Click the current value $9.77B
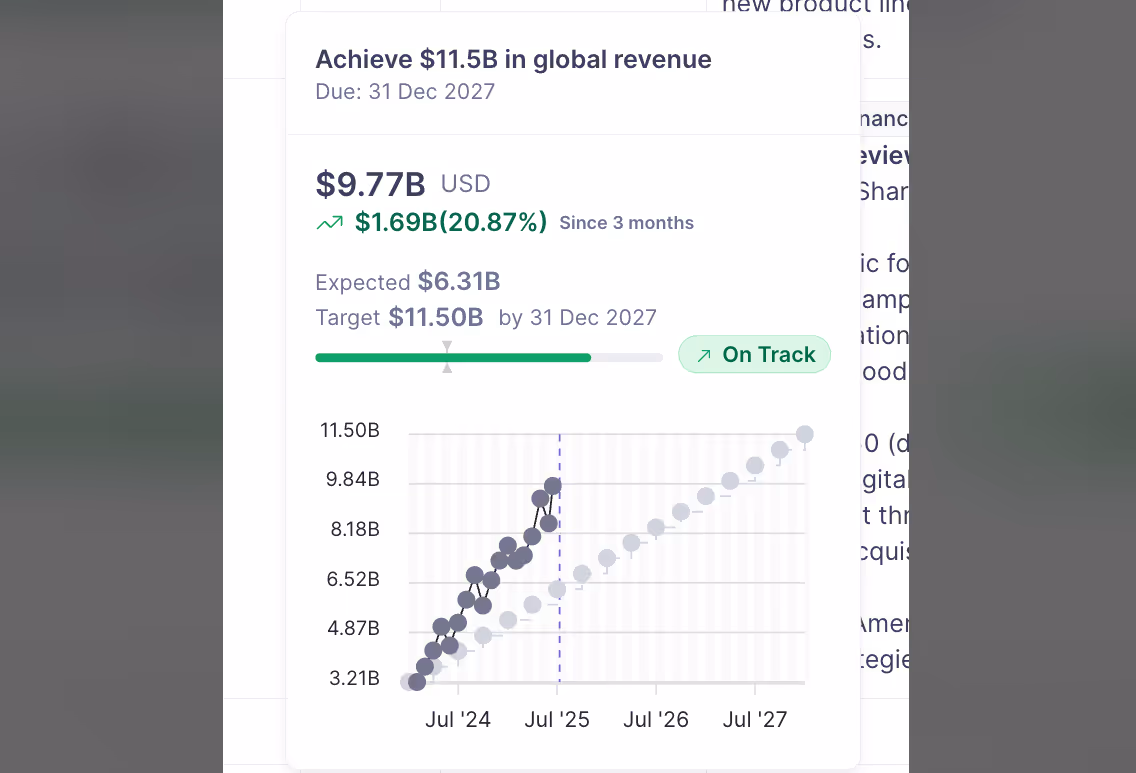The height and width of the screenshot is (773, 1136). pyautogui.click(x=370, y=184)
